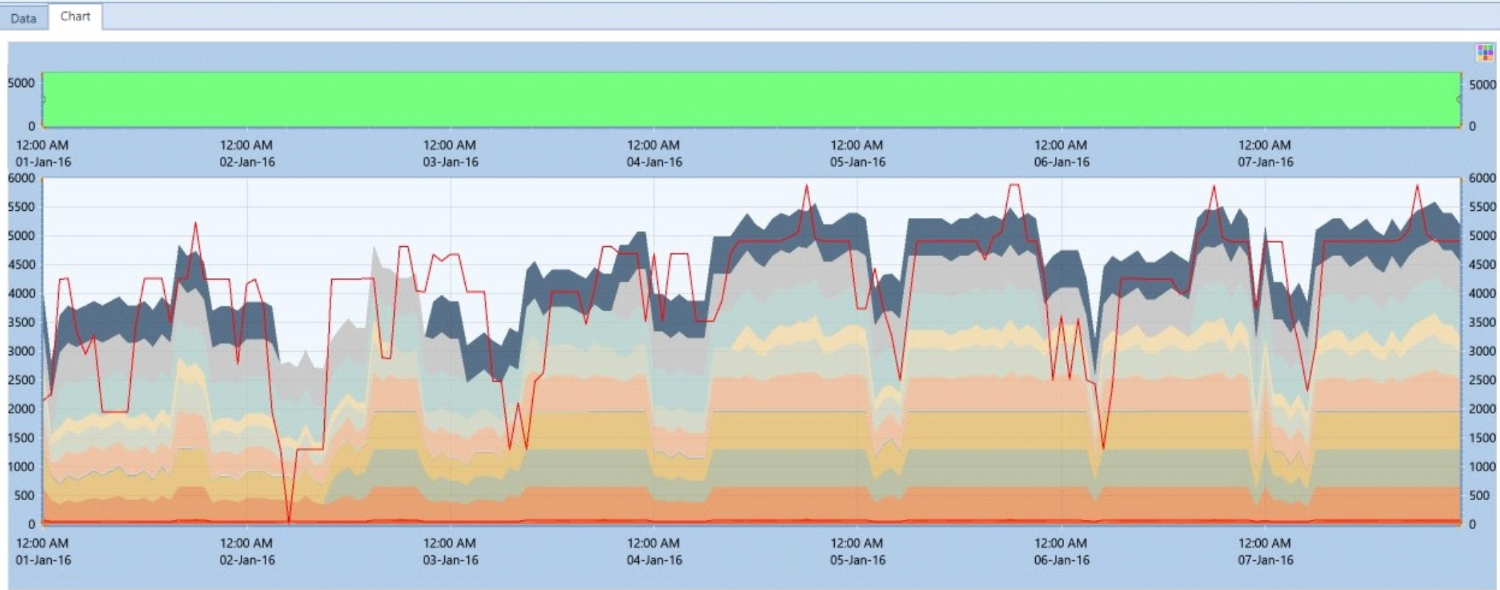Select the green range selector bar
This screenshot has height=590, width=1500.
pos(750,98)
